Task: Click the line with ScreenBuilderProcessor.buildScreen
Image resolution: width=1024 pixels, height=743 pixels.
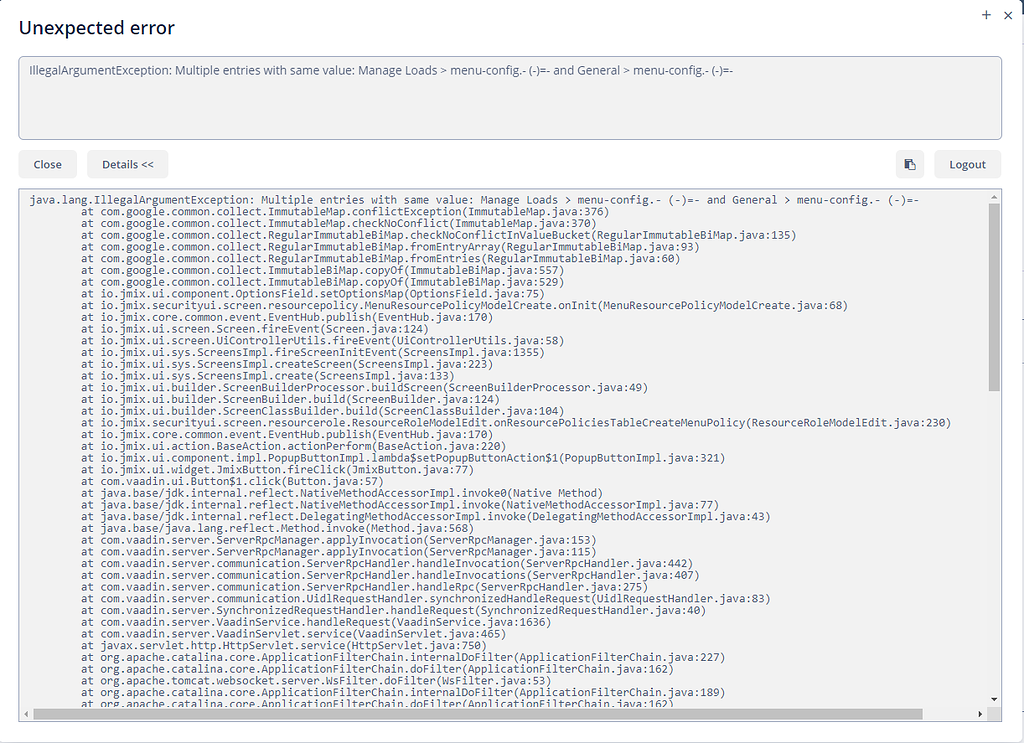Action: point(364,388)
